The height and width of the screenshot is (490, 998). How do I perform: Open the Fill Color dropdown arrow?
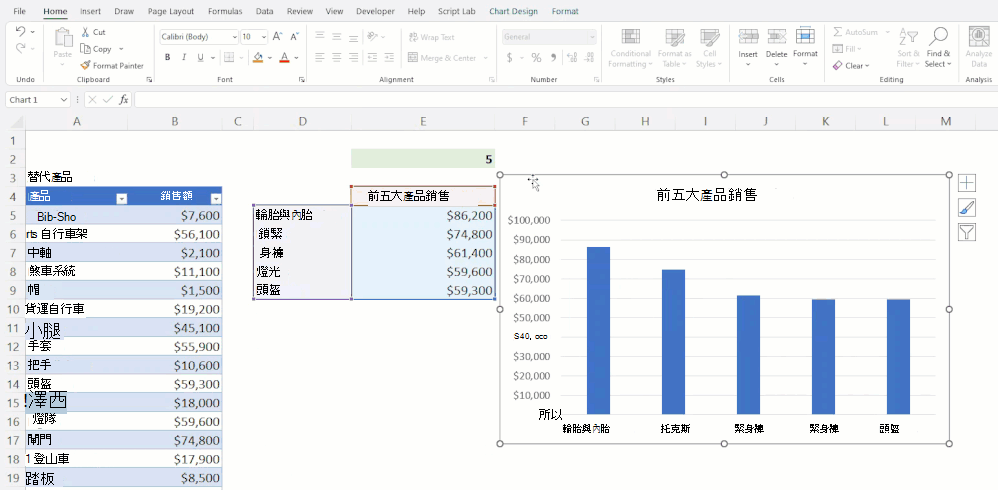[270, 58]
